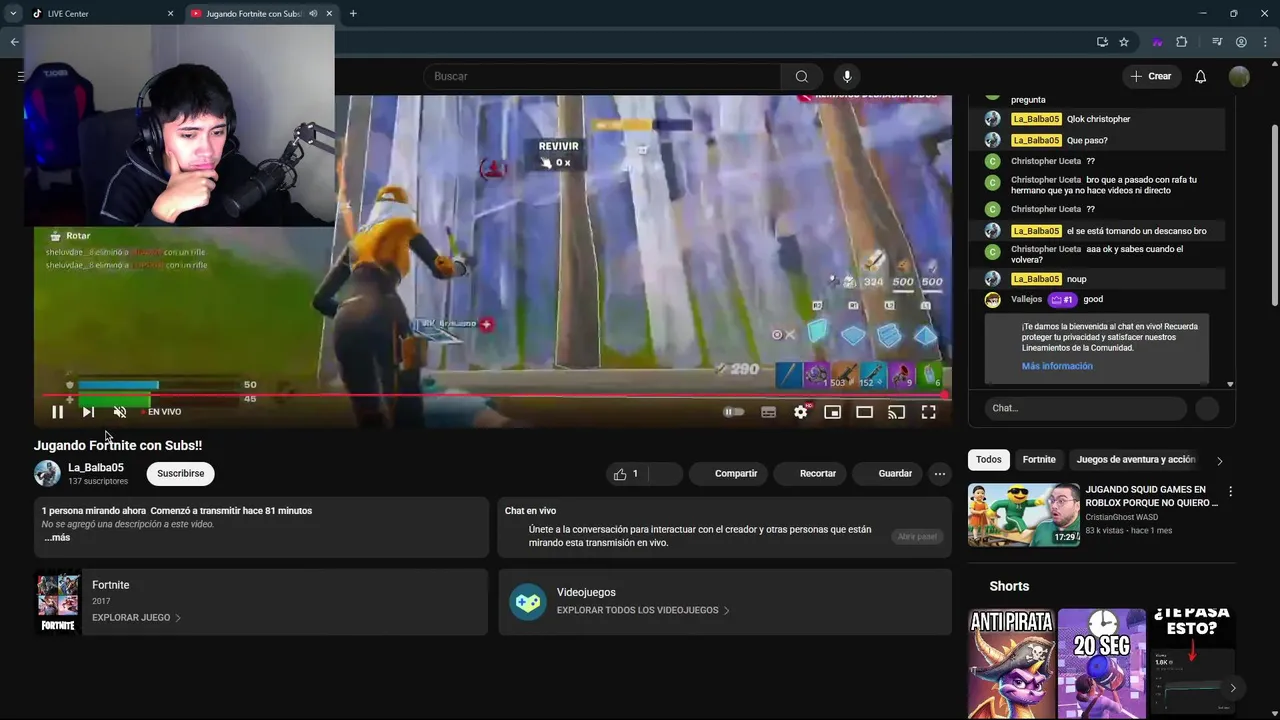
Task: Pause the live stream video
Action: click(x=57, y=412)
